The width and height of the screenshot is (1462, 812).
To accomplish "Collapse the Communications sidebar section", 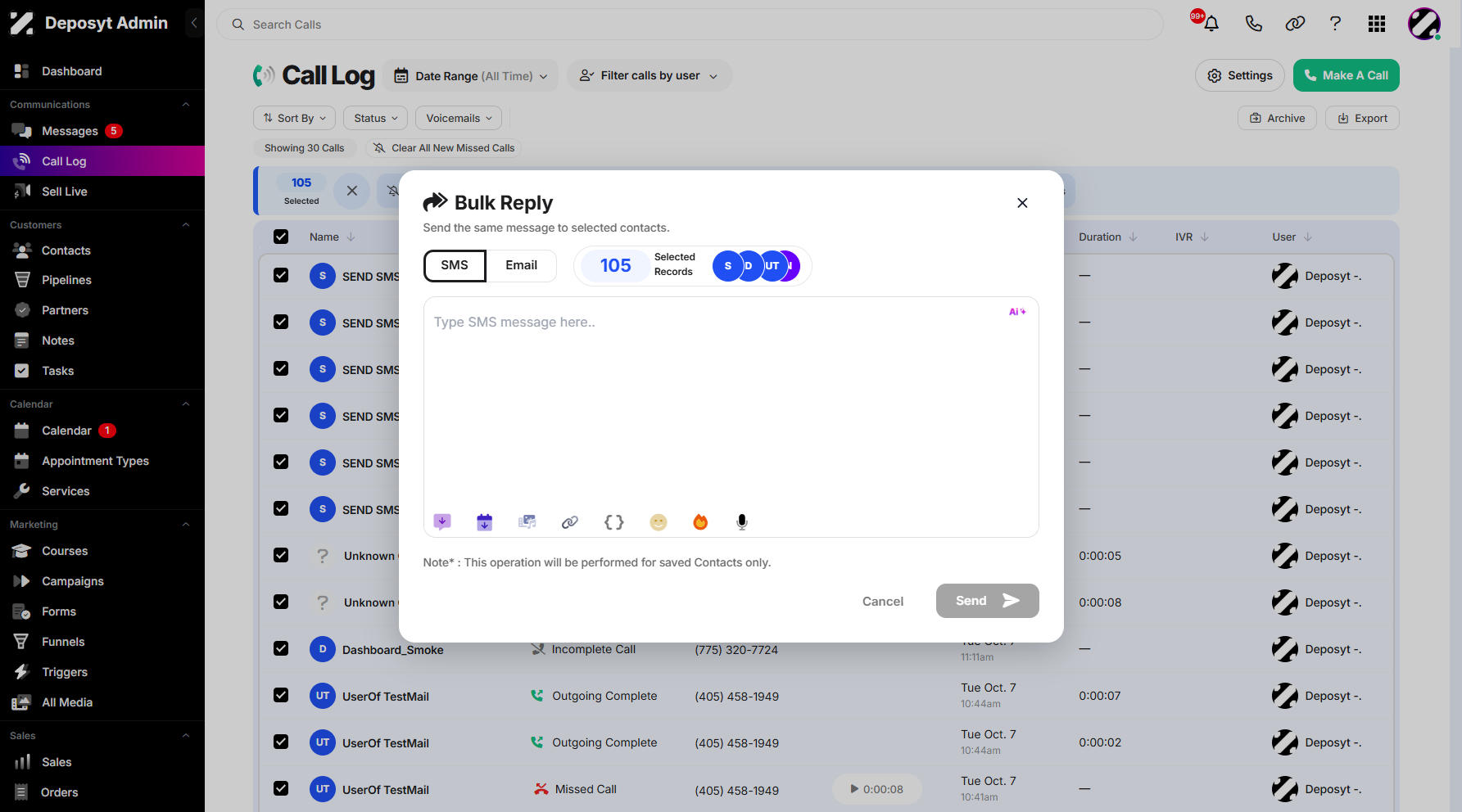I will click(x=186, y=104).
